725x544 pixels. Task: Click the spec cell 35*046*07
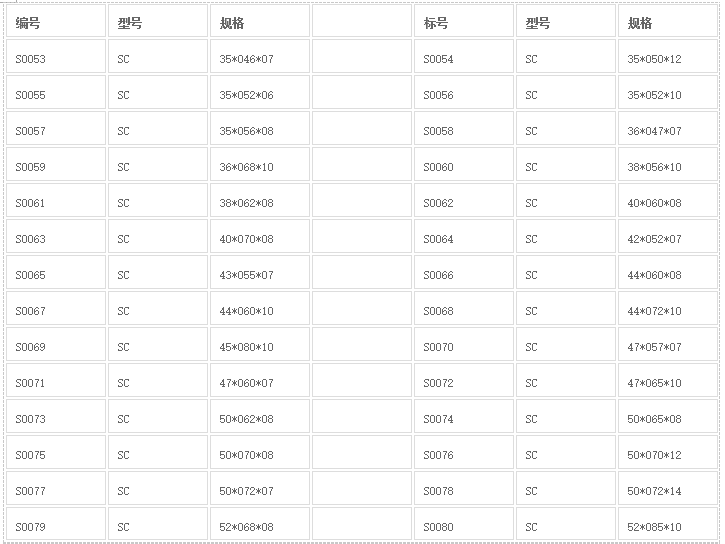[259, 59]
